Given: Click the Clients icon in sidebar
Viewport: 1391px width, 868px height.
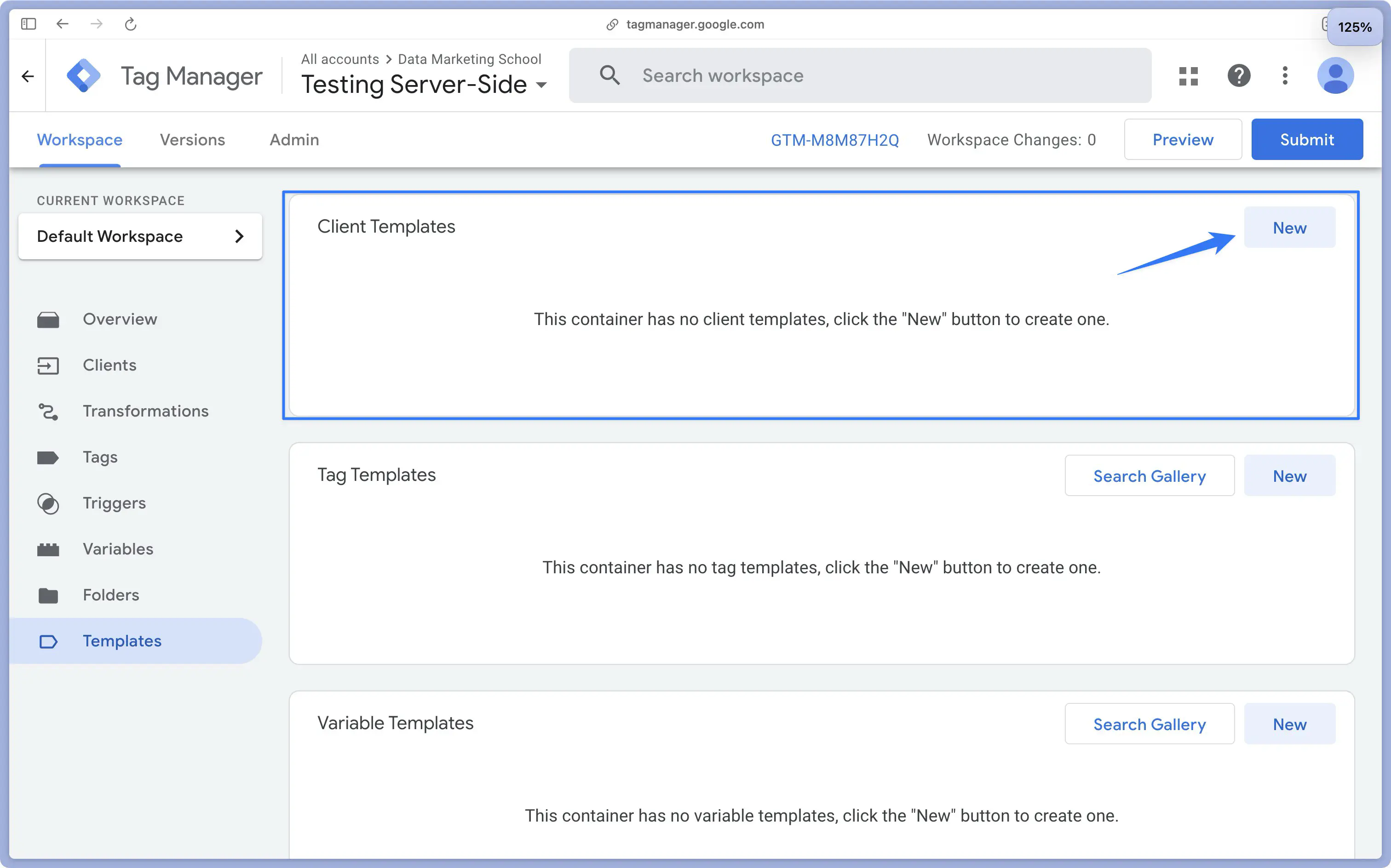Looking at the screenshot, I should tap(49, 364).
